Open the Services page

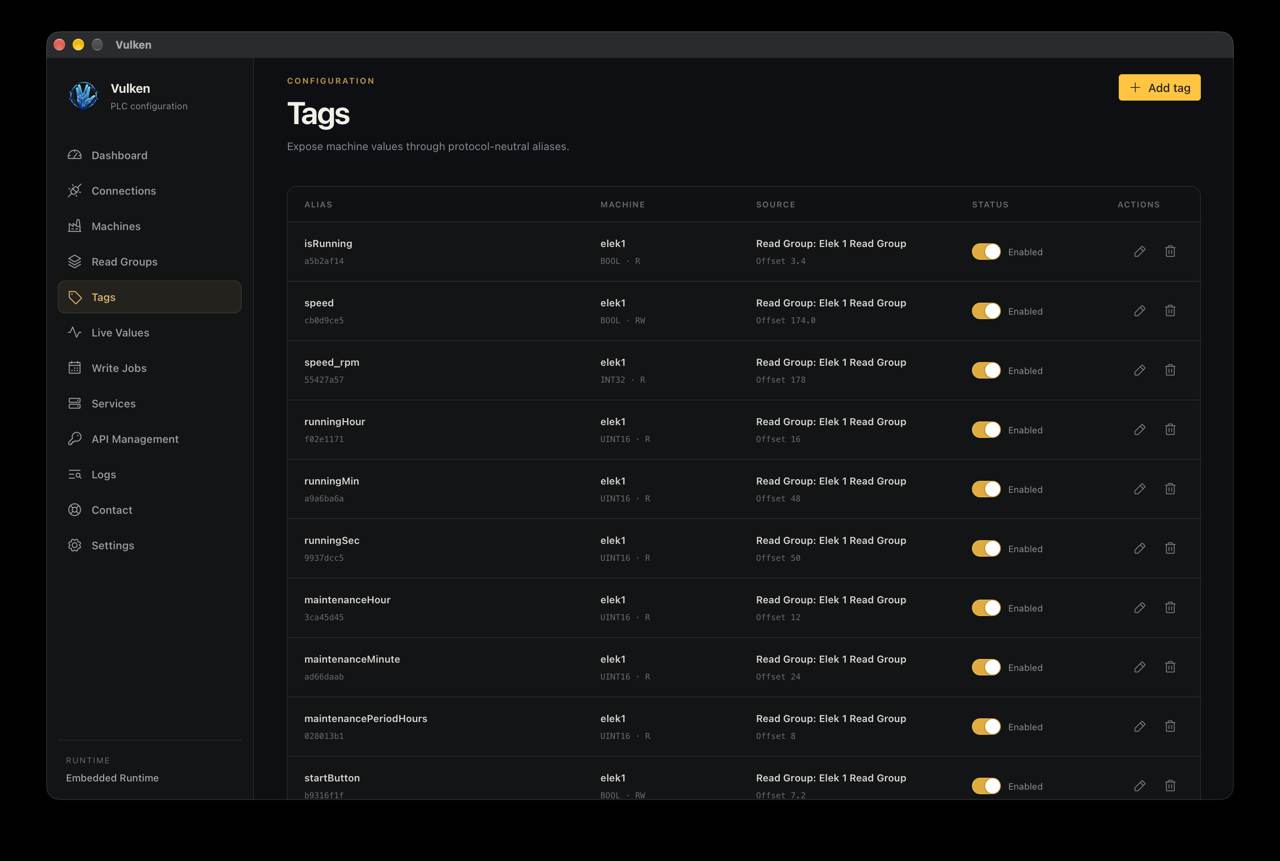click(149, 404)
